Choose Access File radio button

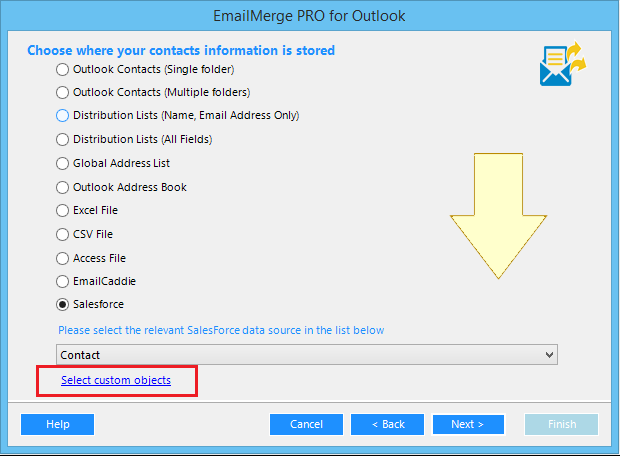[x=63, y=258]
